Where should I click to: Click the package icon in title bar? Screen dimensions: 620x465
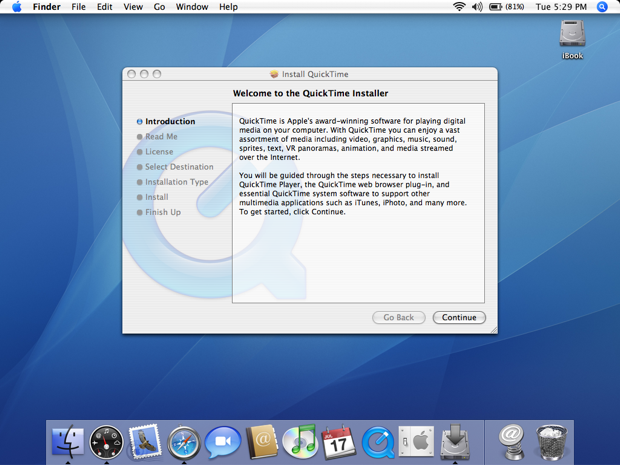pos(274,74)
